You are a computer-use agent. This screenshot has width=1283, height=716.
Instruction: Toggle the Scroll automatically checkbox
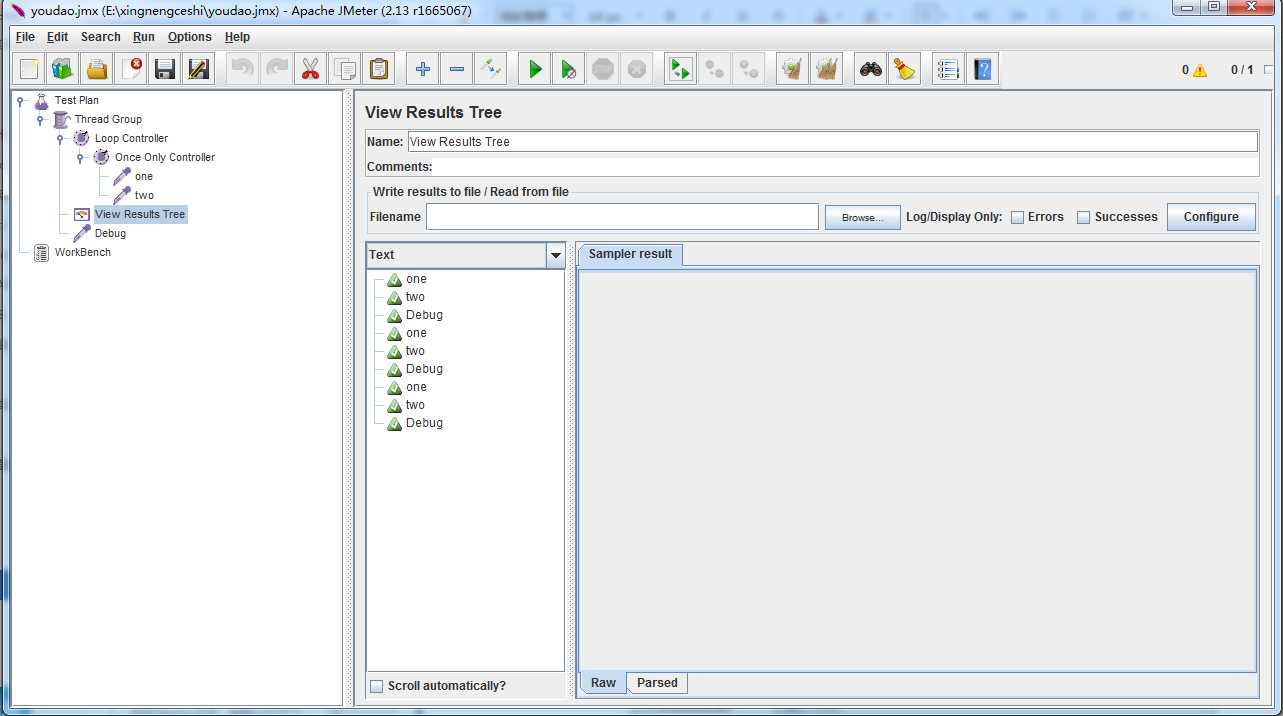pos(377,686)
